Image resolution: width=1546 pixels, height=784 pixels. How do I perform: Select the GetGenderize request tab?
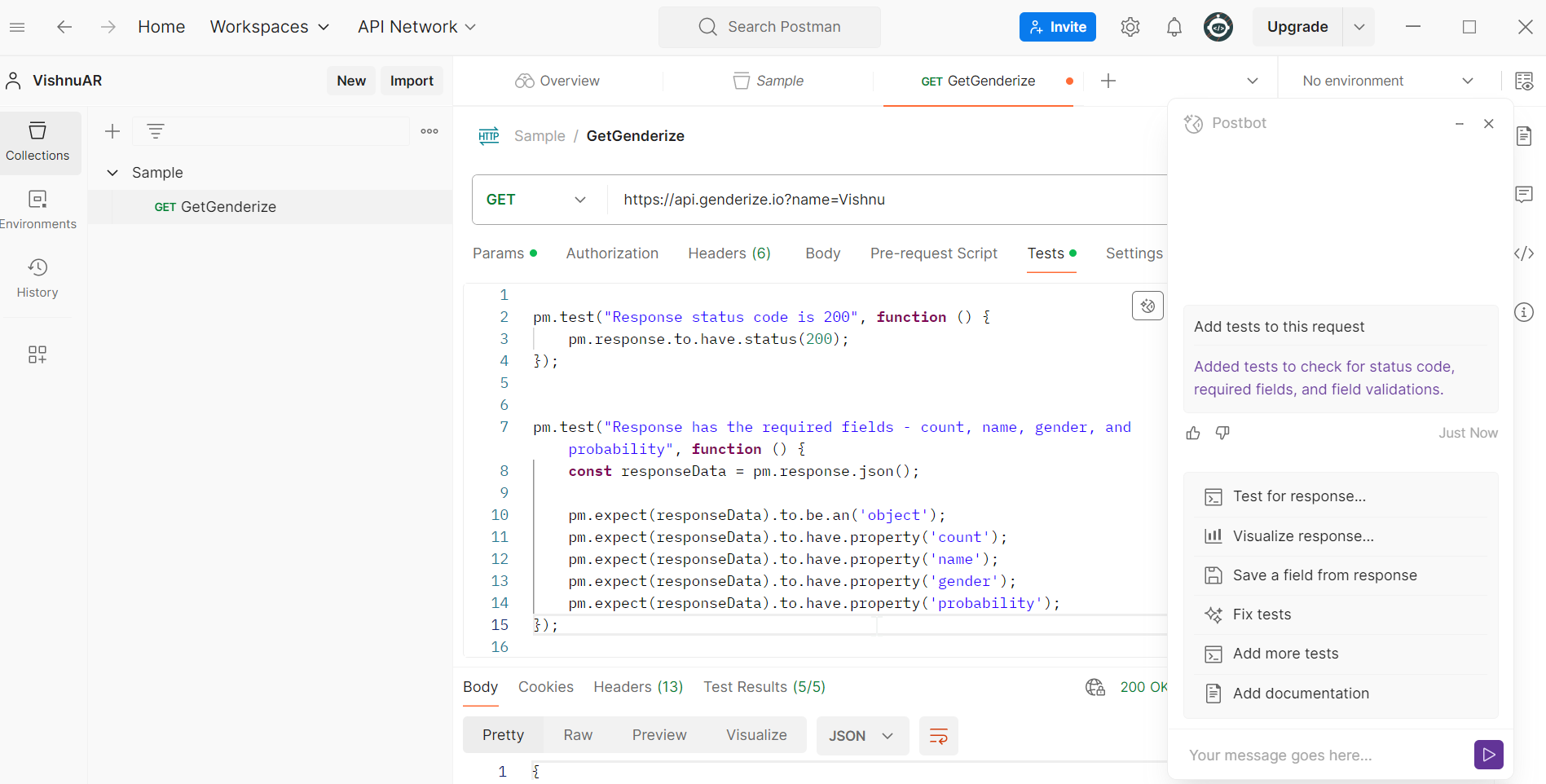coord(978,81)
